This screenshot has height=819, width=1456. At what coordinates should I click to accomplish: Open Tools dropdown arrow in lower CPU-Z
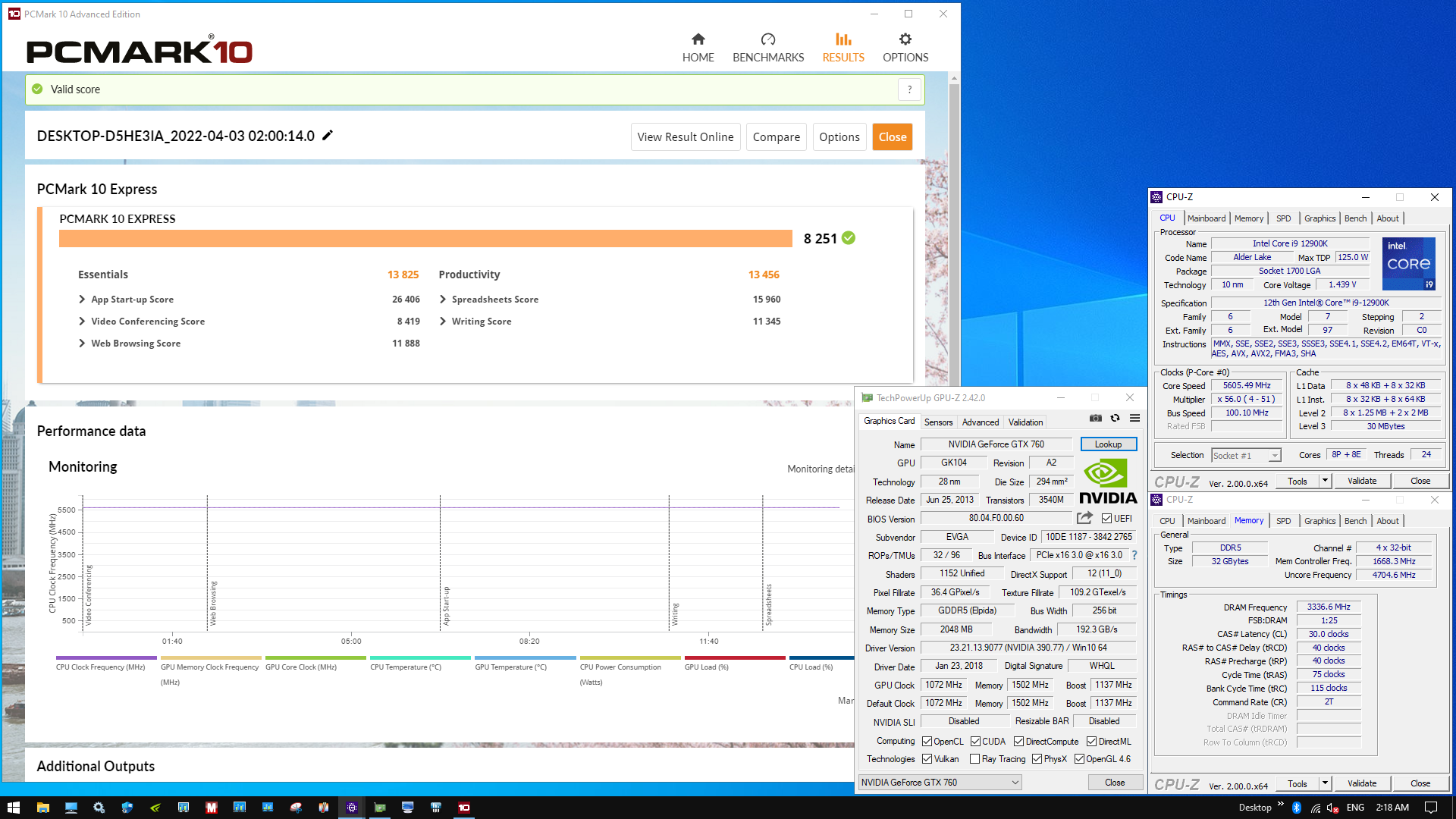click(x=1325, y=783)
